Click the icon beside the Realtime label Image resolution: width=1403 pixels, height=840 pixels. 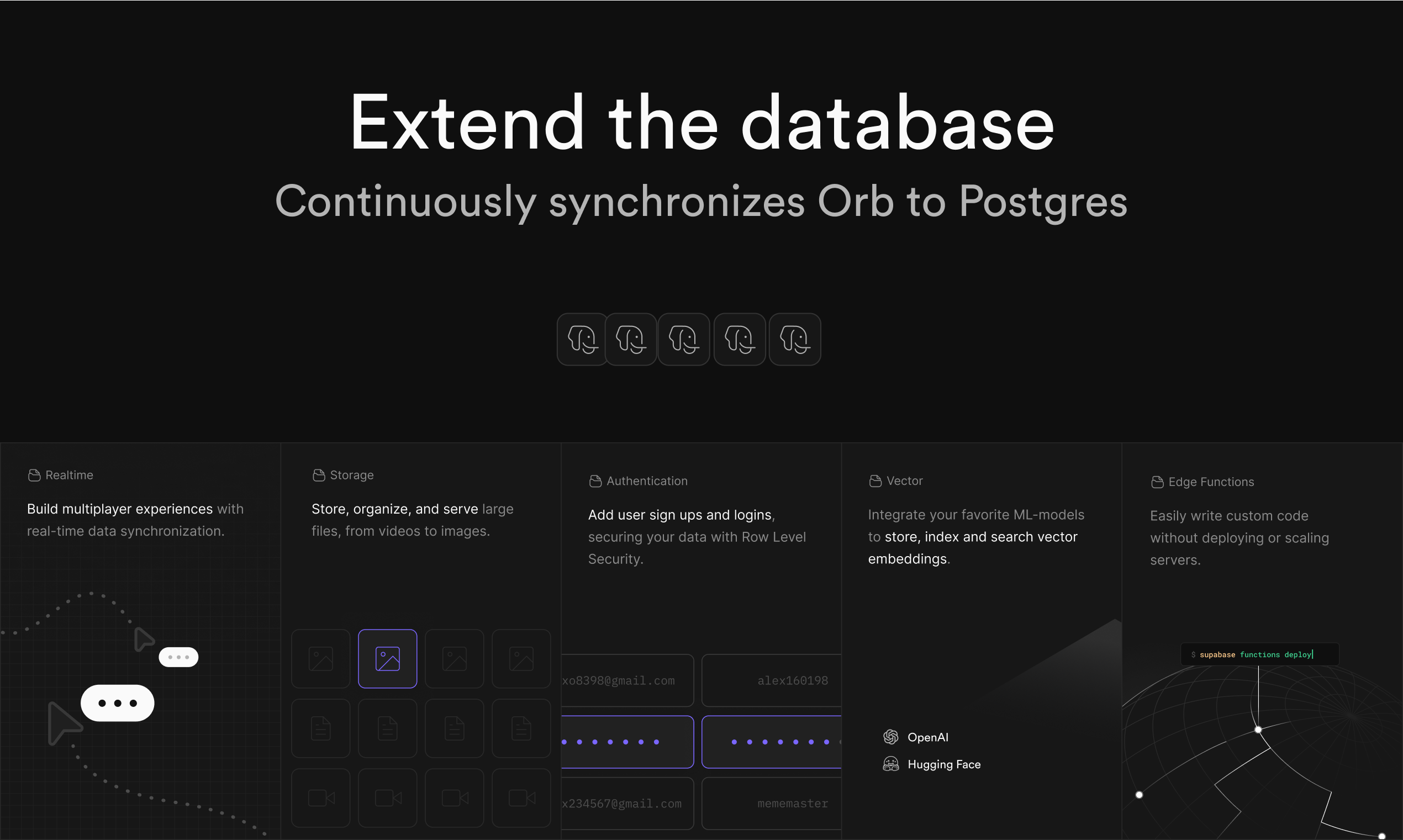click(34, 475)
